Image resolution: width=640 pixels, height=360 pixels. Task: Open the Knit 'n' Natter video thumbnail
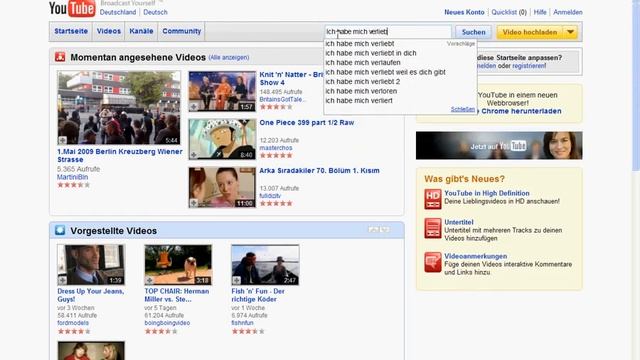(222, 91)
